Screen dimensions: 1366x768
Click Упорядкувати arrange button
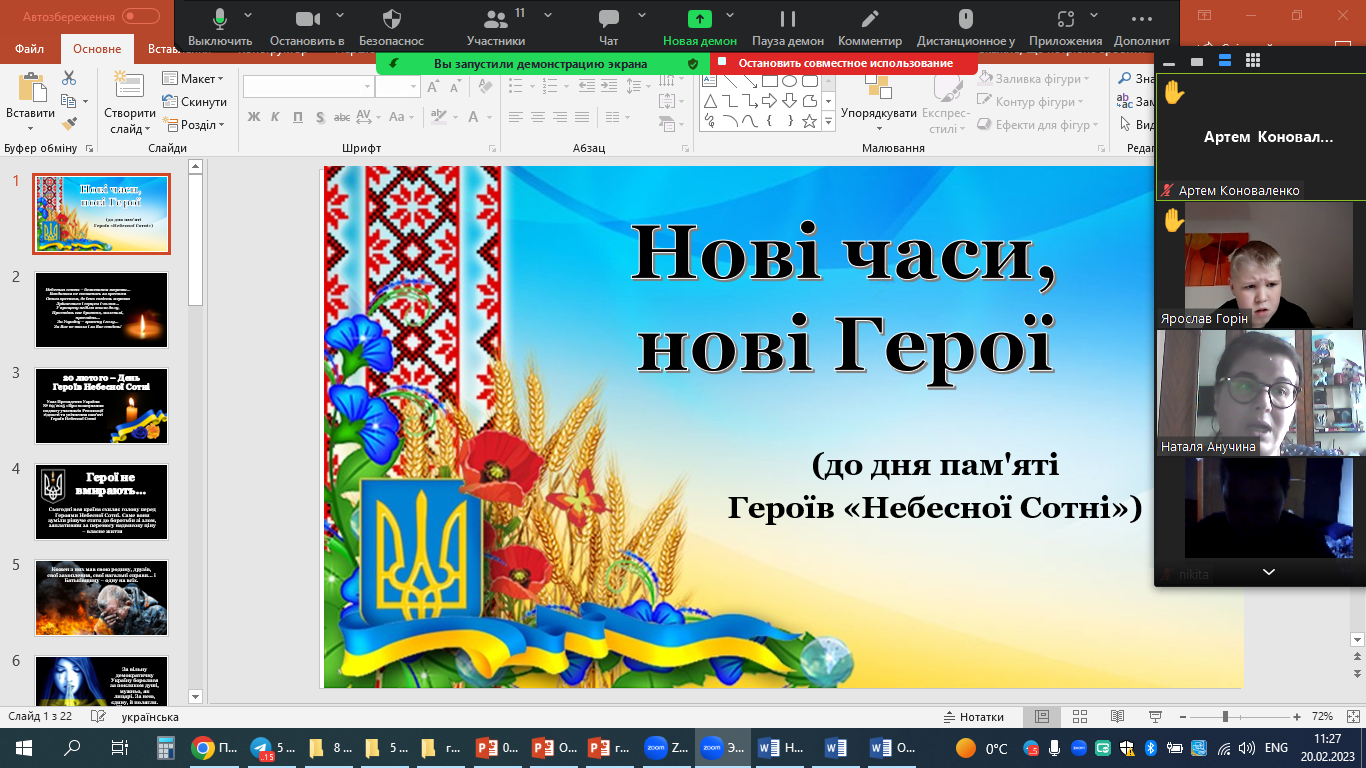click(x=879, y=103)
